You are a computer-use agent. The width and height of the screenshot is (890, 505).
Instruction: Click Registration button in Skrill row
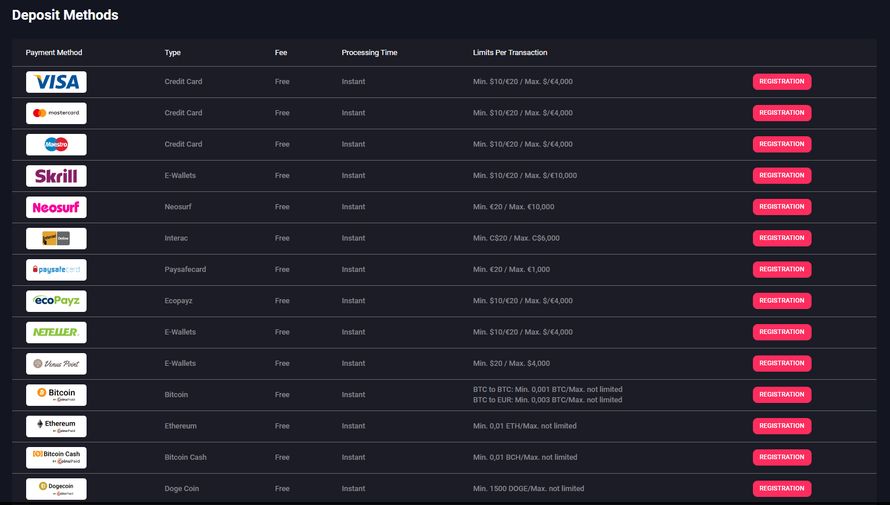[x=782, y=175]
